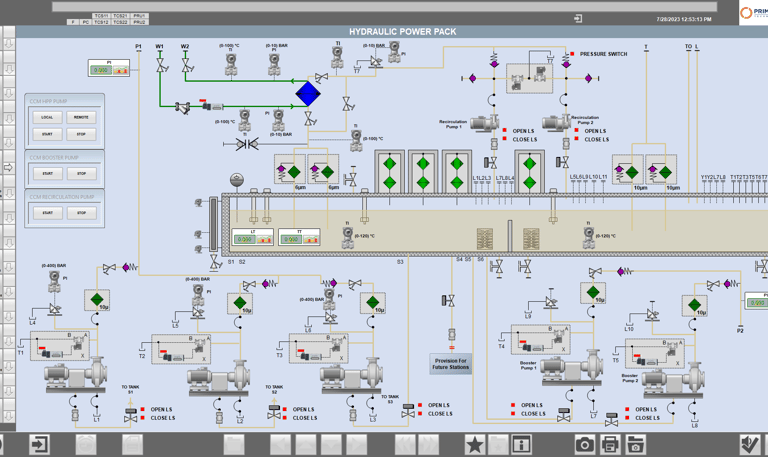Click the pressure switch red indicator
This screenshot has height=457, width=768.
point(572,54)
